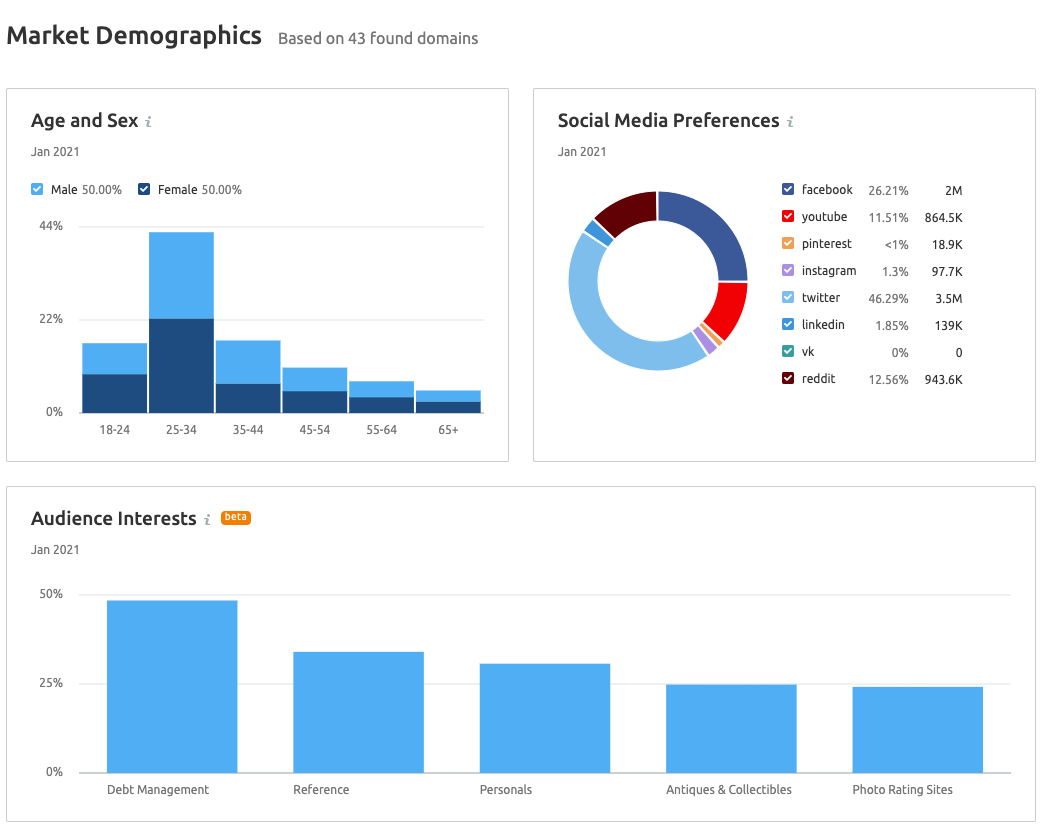
Task: Click info icon next to Audience Interests
Action: tap(207, 520)
